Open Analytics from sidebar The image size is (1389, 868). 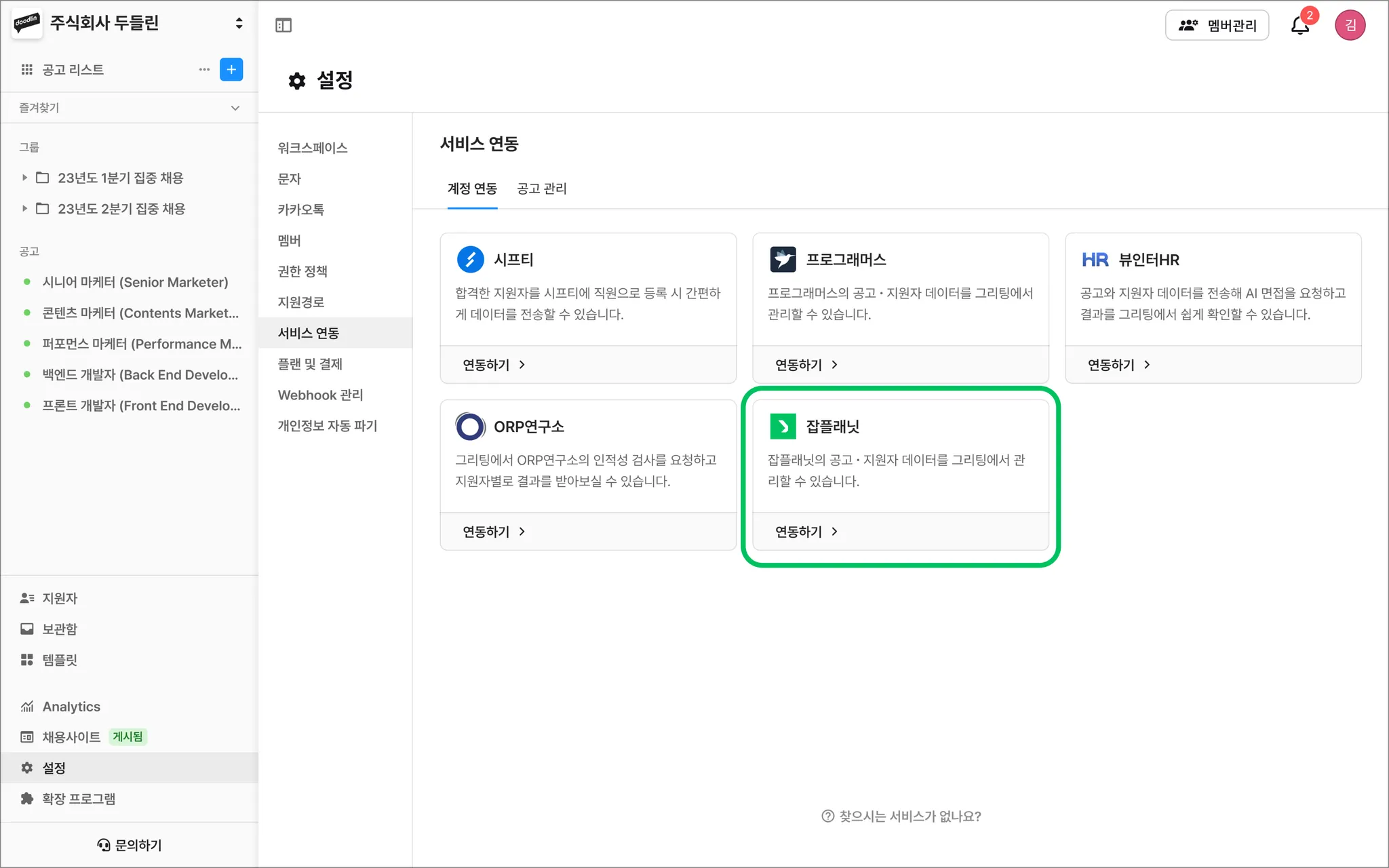click(x=71, y=707)
